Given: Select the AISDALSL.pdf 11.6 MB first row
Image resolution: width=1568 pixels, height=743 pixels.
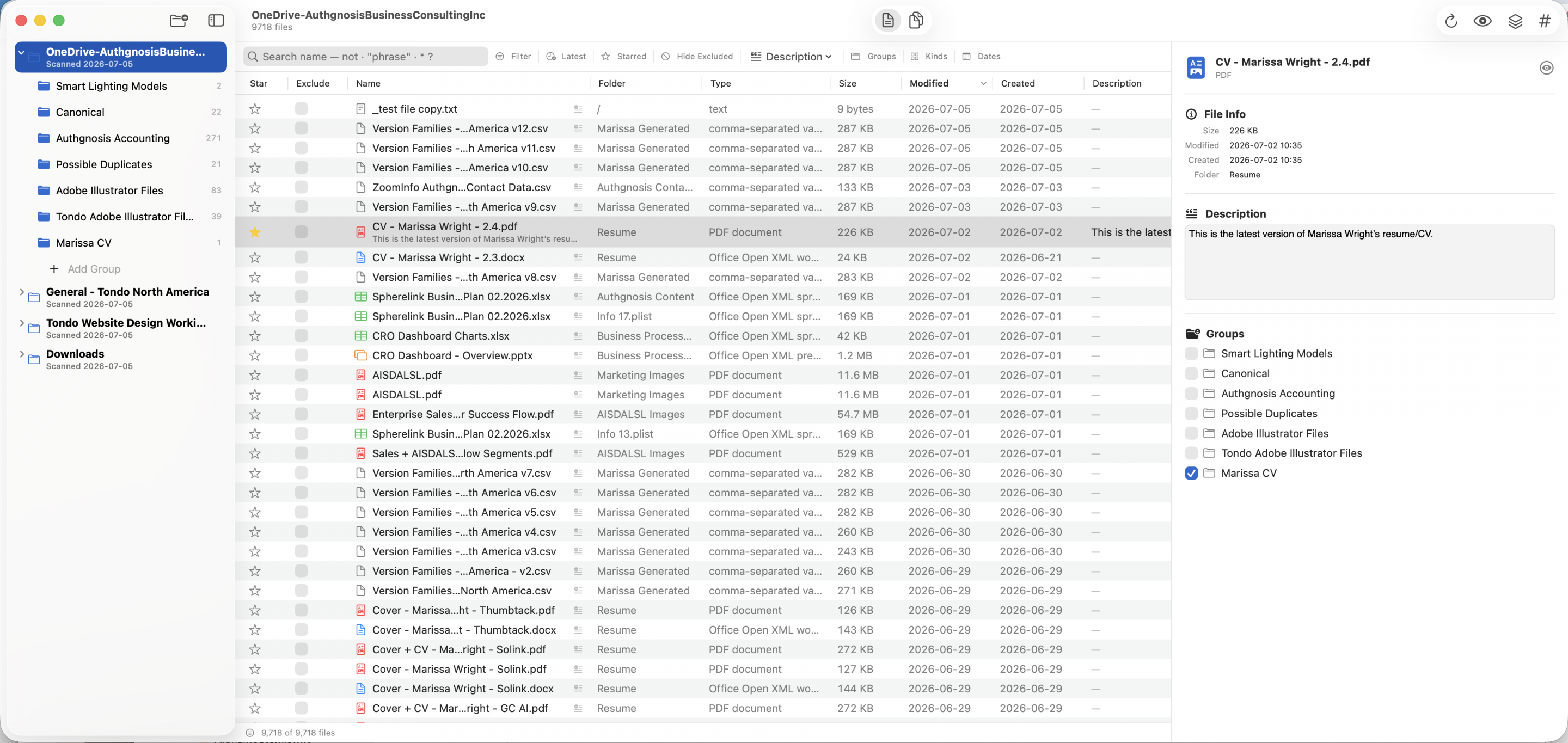Looking at the screenshot, I should tap(703, 376).
